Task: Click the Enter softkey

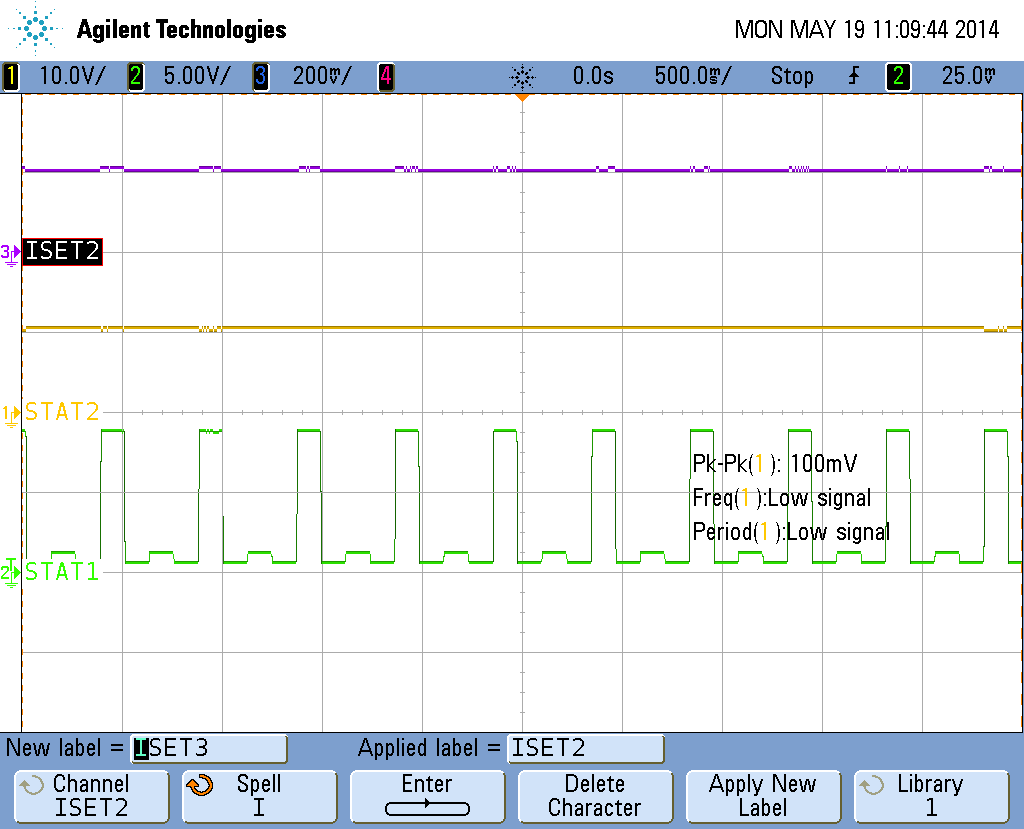Action: [x=427, y=796]
